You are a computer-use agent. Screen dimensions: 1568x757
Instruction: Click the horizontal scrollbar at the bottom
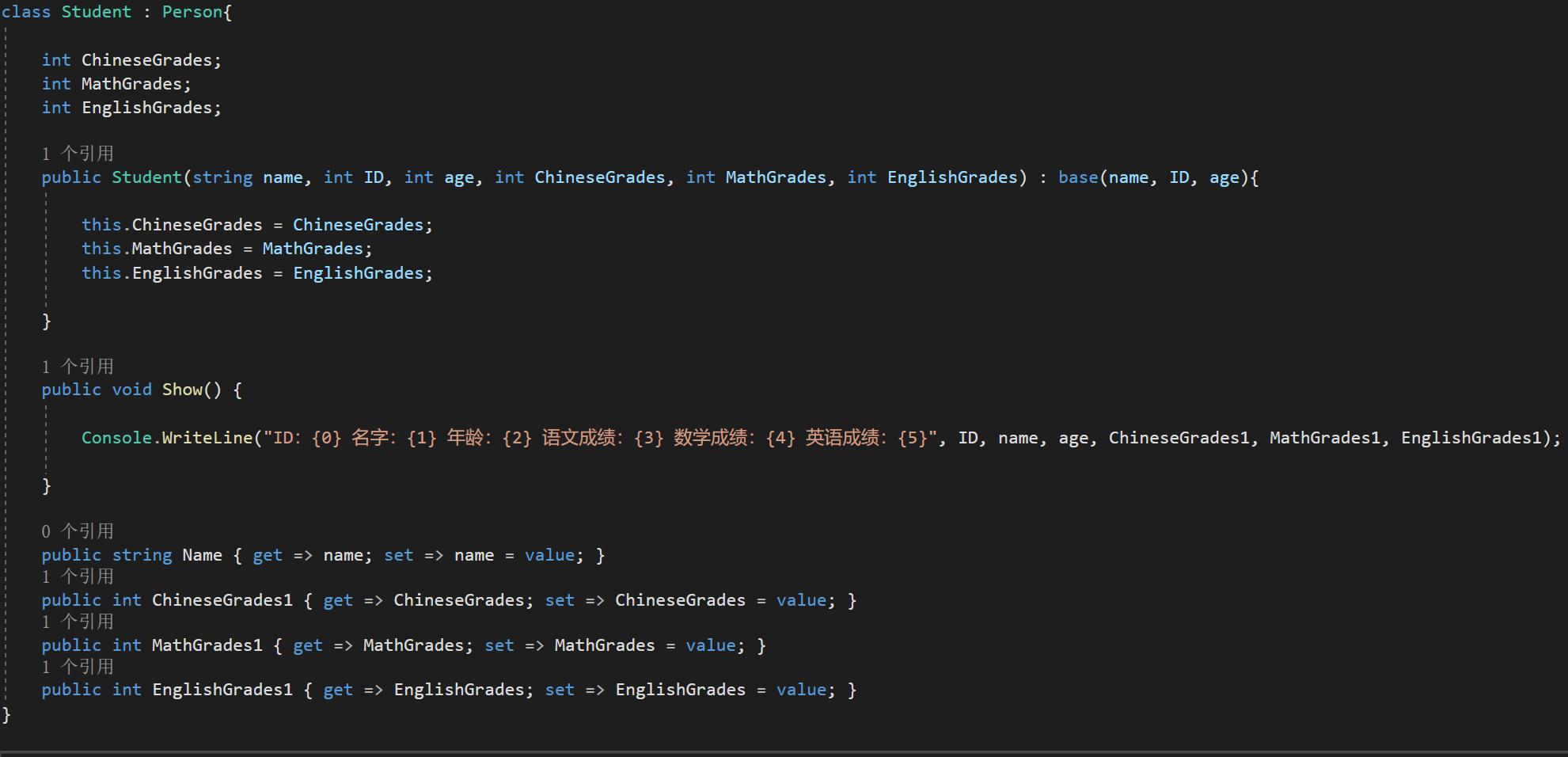[784, 752]
